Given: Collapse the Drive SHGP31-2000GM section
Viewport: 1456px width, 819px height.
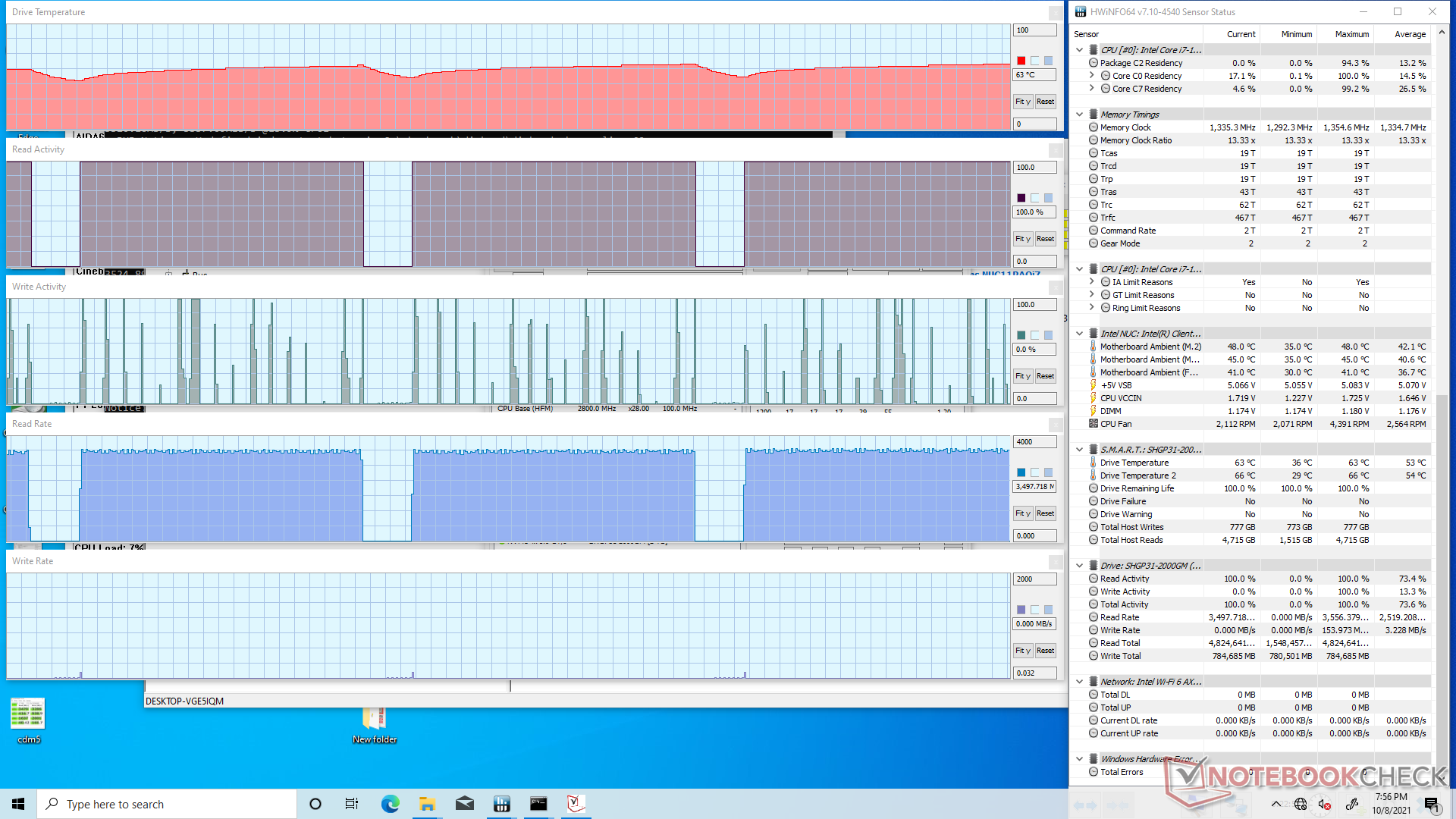Looking at the screenshot, I should click(1079, 566).
